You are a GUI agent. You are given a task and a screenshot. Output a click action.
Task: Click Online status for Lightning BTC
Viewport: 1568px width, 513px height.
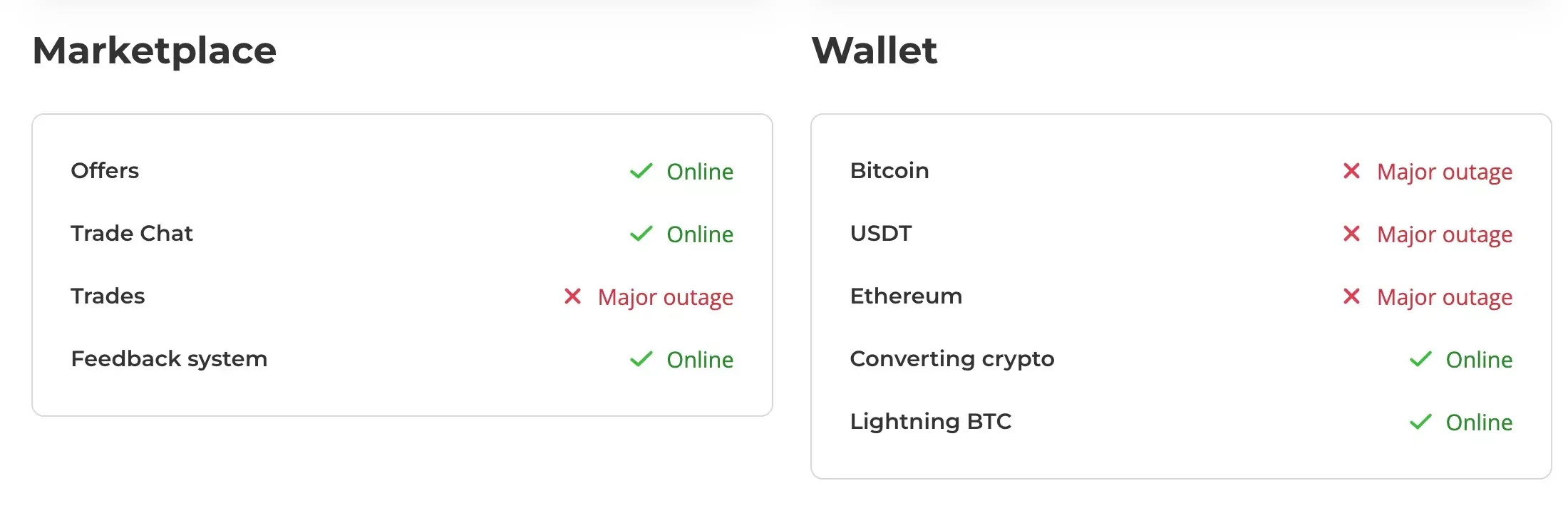[1479, 423]
